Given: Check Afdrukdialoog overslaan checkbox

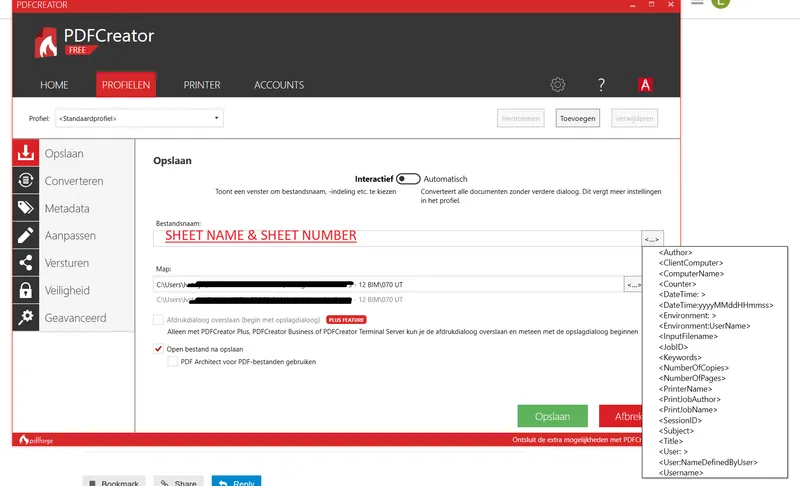Looking at the screenshot, I should (158, 320).
